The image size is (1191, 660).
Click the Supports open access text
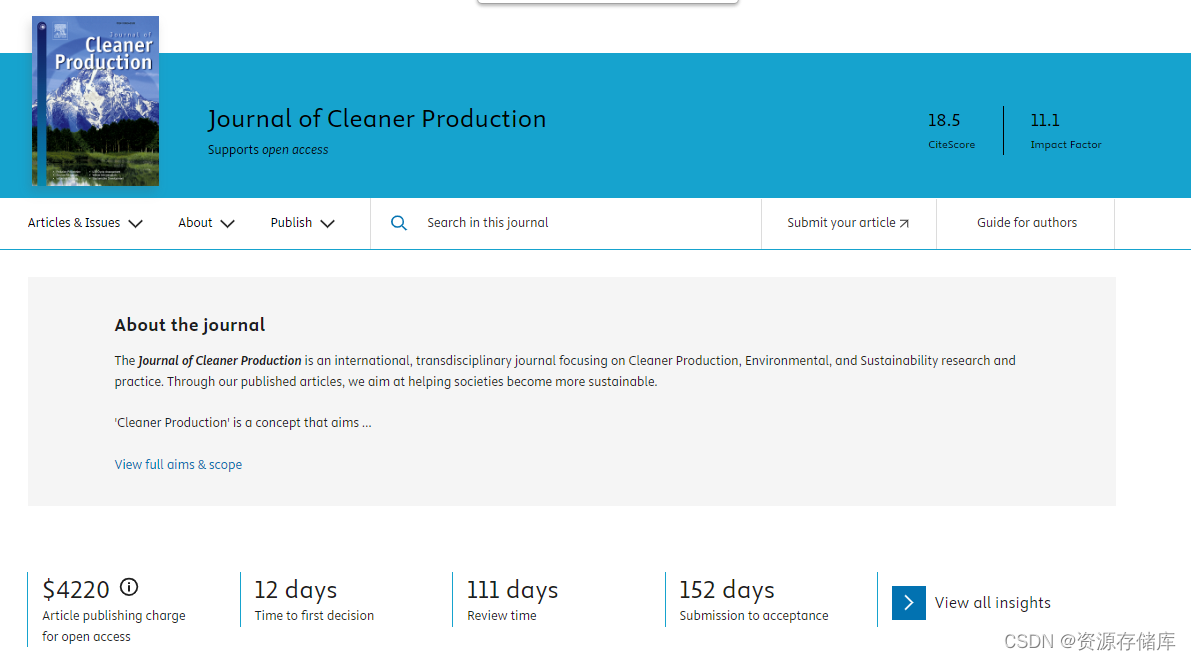point(268,150)
